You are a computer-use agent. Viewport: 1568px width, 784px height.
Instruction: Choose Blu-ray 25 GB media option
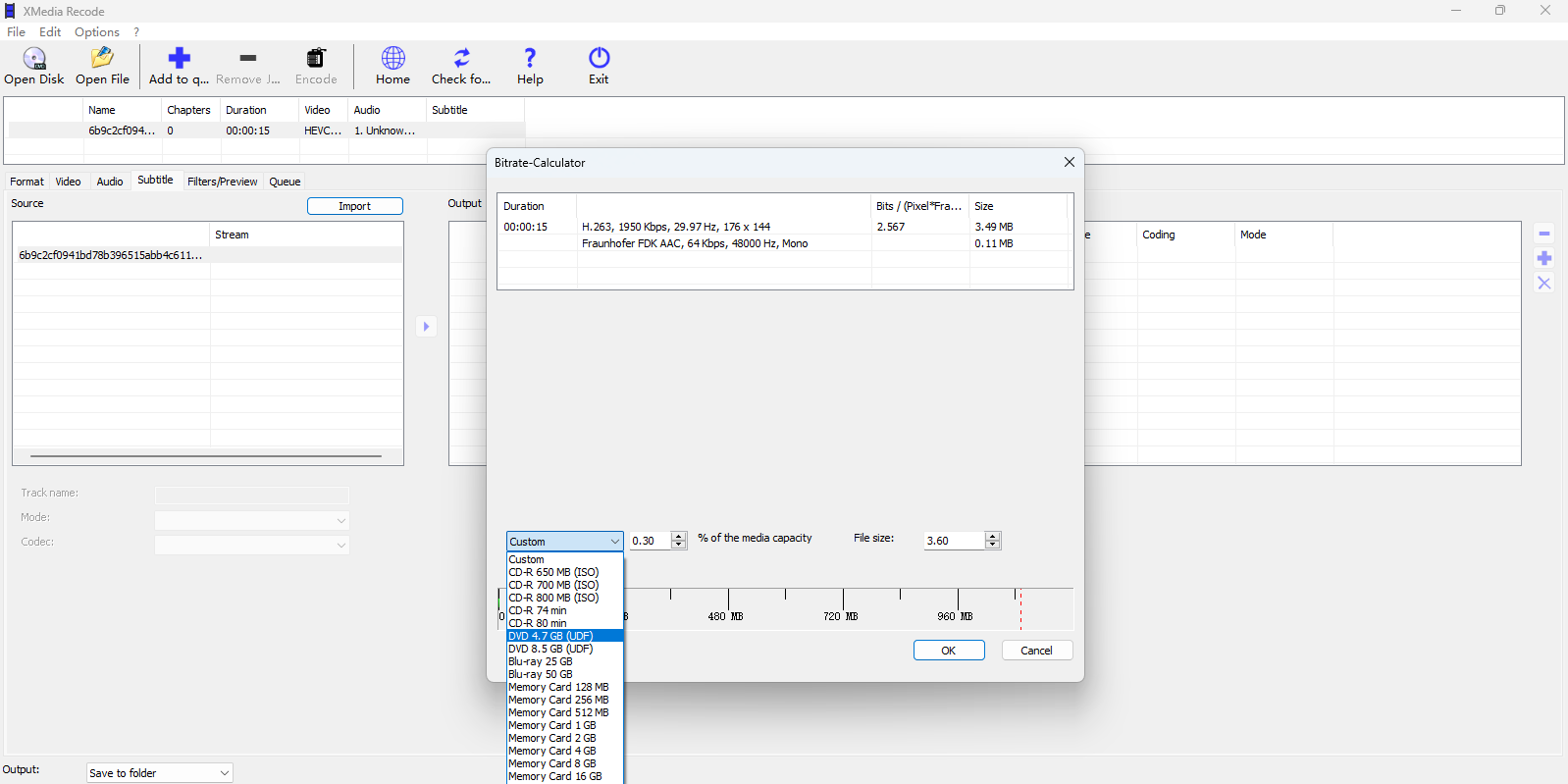[541, 661]
